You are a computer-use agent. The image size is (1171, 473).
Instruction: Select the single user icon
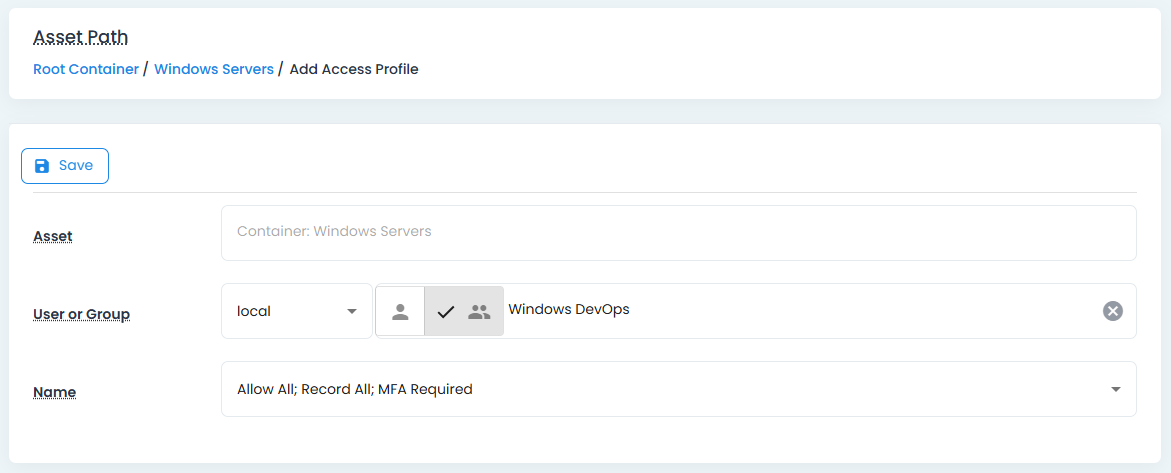pos(400,311)
